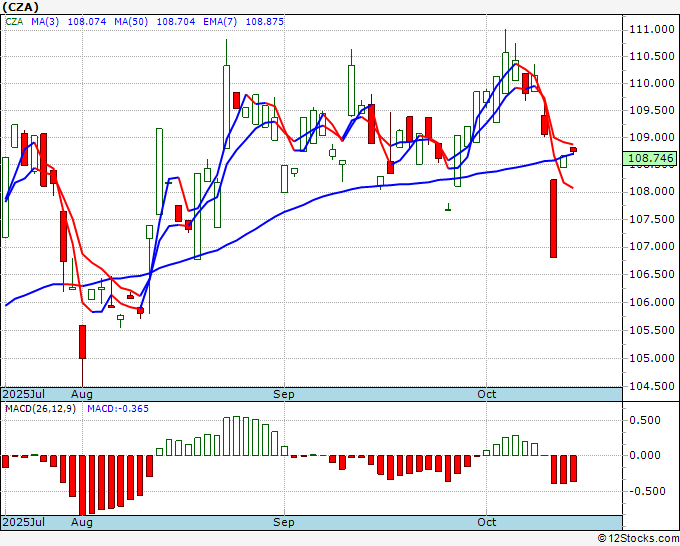The image size is (680, 546).
Task: Click the EMA(7) indicator label
Action: pyautogui.click(x=220, y=21)
